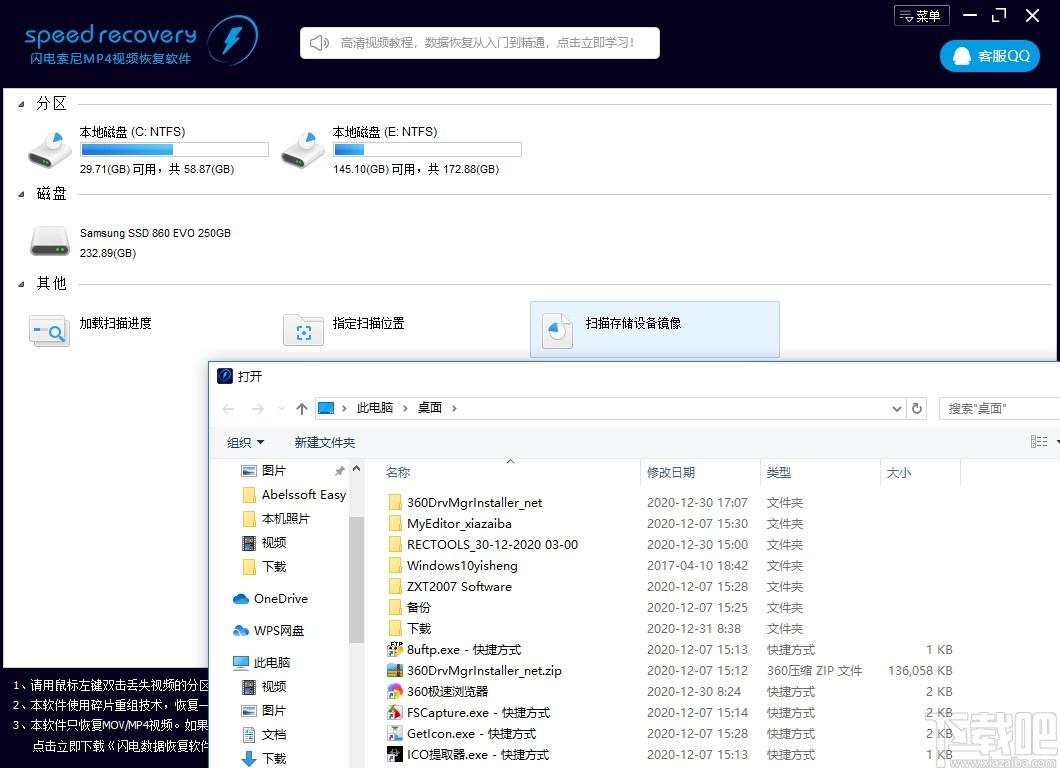
Task: Click the 加载扫描进度 icon
Action: [49, 331]
